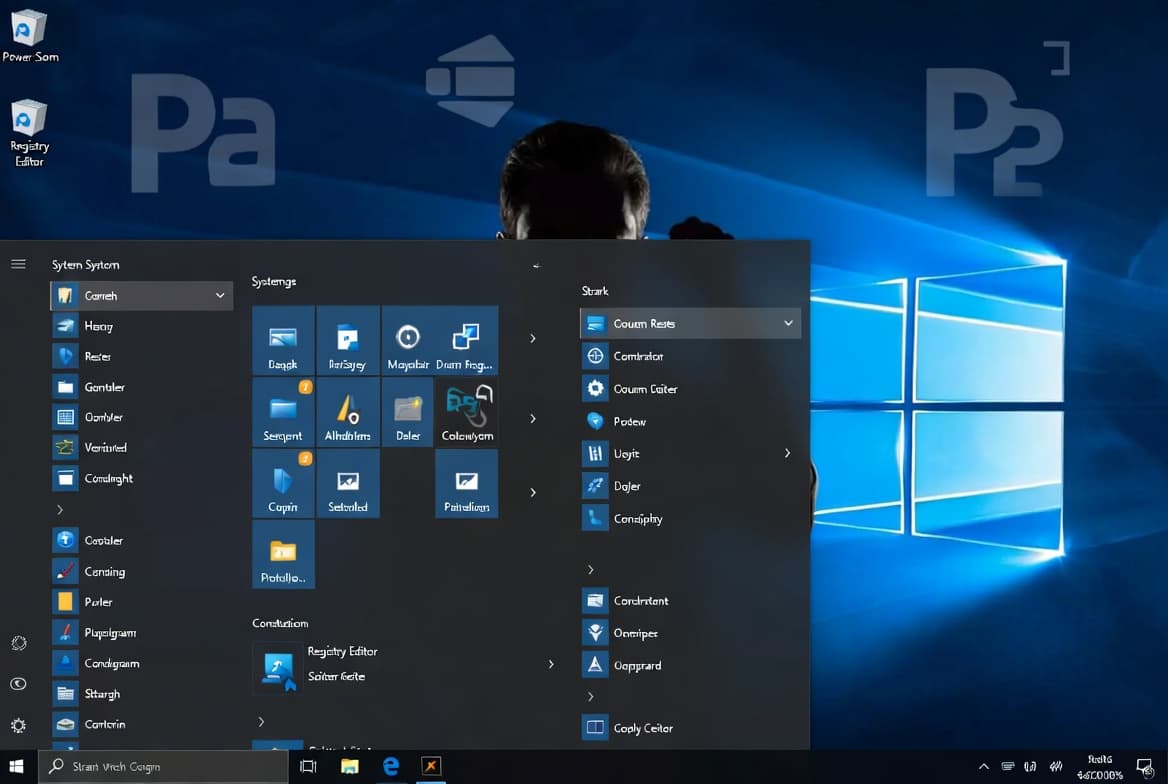Select the Comdnght entry
Image resolution: width=1168 pixels, height=784 pixels.
click(x=109, y=478)
